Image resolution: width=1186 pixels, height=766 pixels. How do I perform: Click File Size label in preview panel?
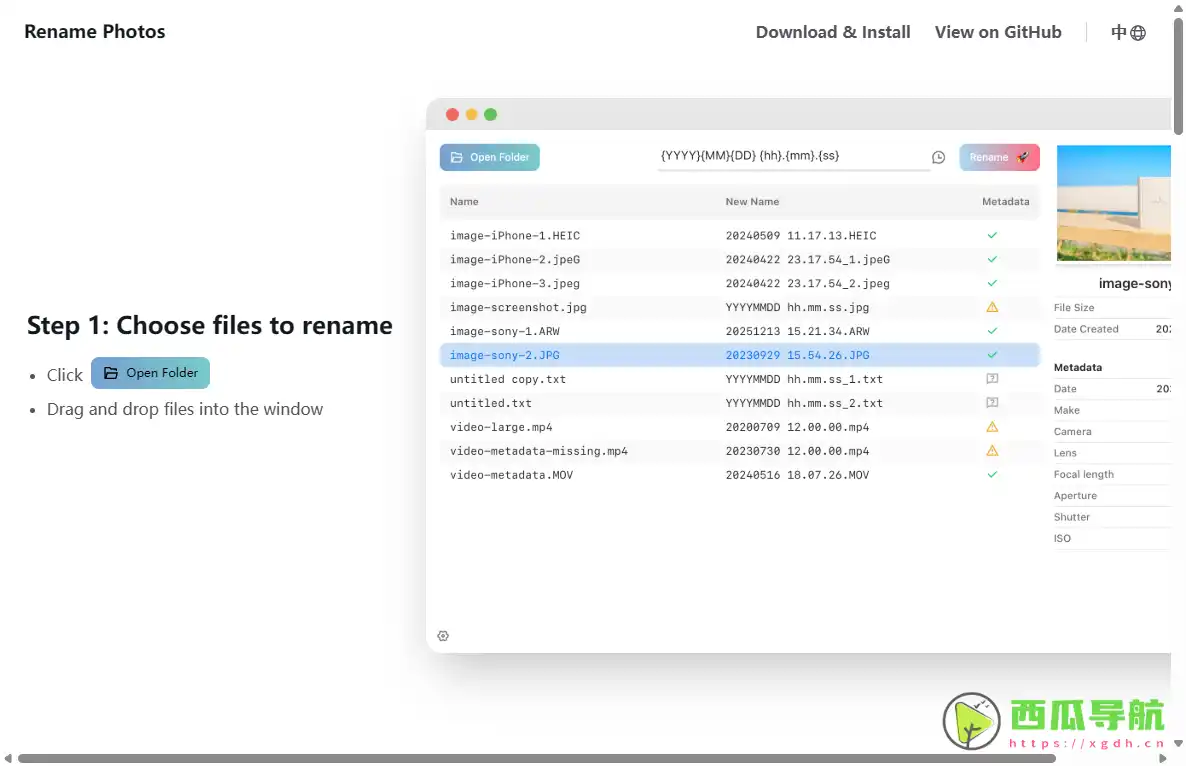click(x=1073, y=308)
